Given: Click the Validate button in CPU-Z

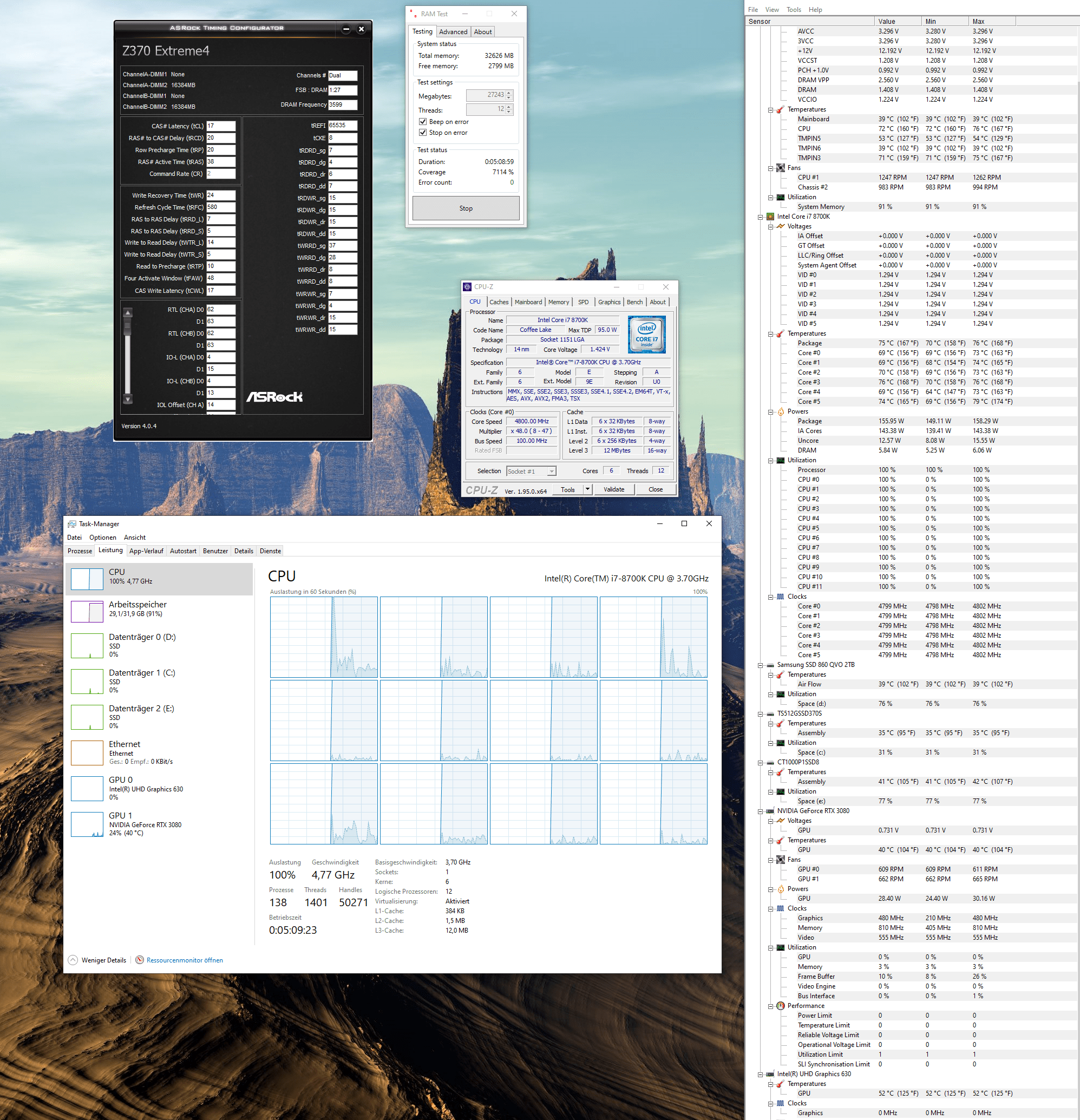Looking at the screenshot, I should (614, 489).
